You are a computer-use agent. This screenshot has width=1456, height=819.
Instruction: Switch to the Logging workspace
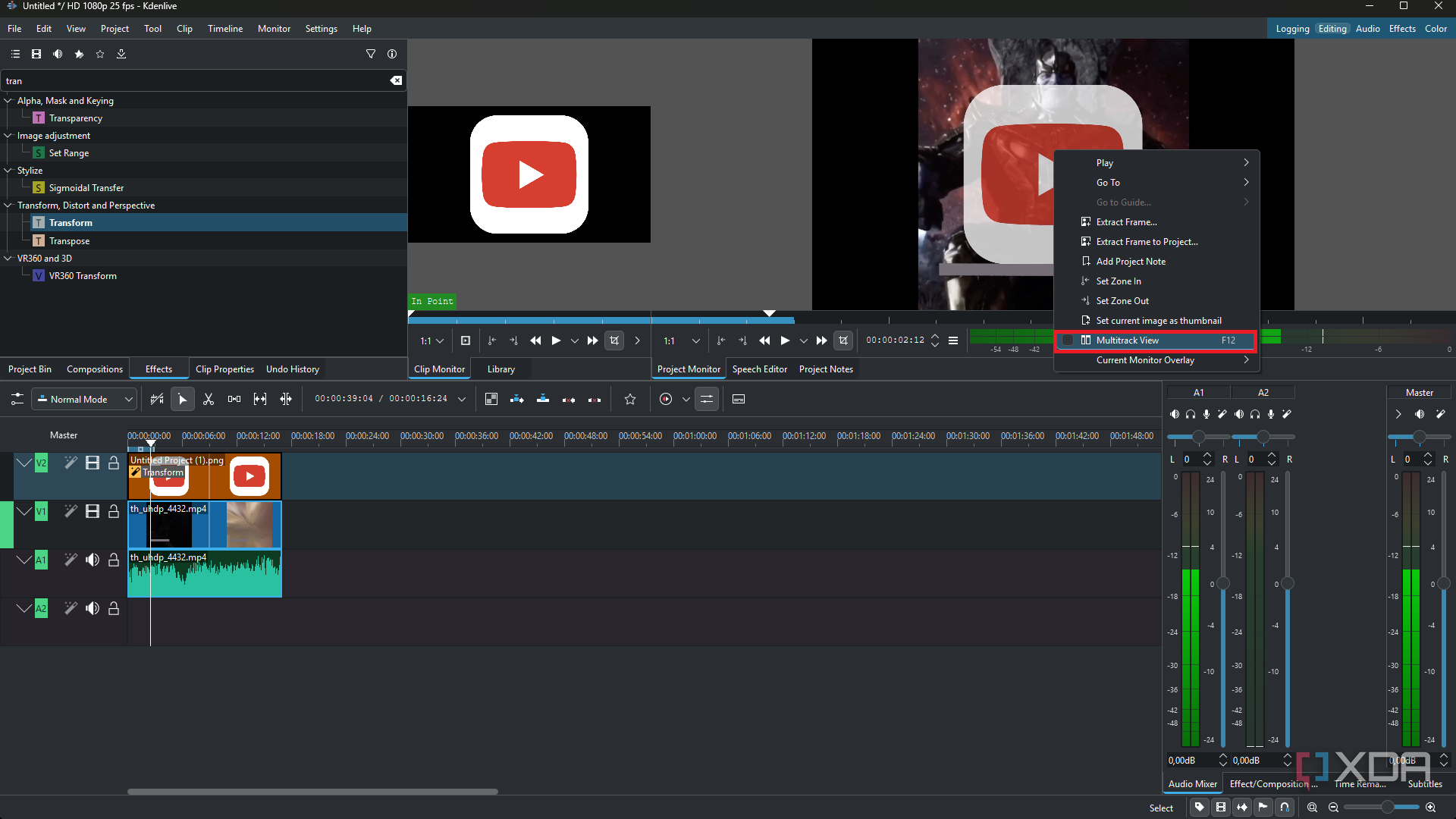[1292, 28]
